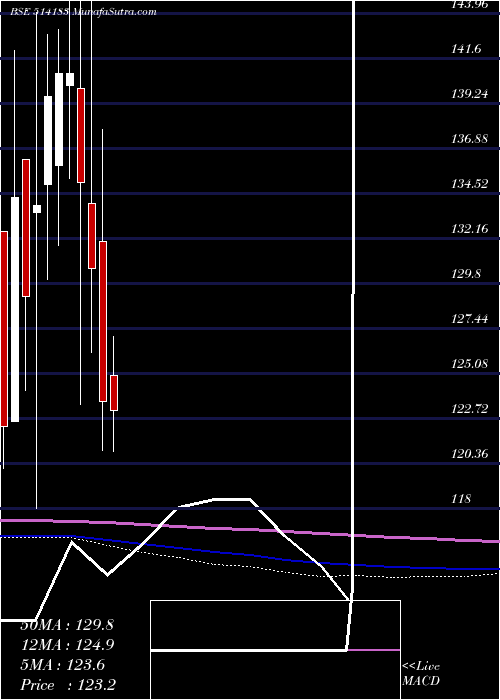The image size is (500, 700).
Task: Select the 122.72 price axis label
Action: click(469, 408)
